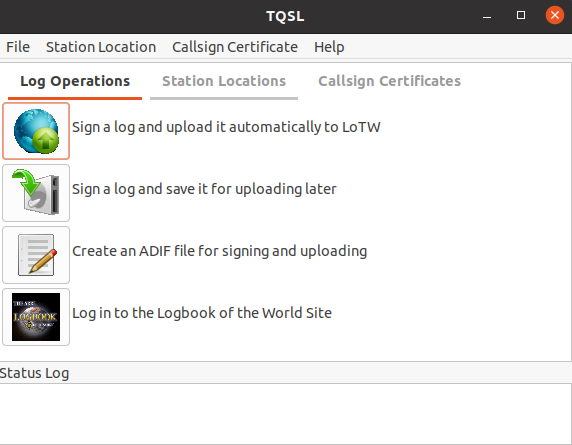Click 'Create an ADIF file' label
572x445 pixels.
pos(220,251)
